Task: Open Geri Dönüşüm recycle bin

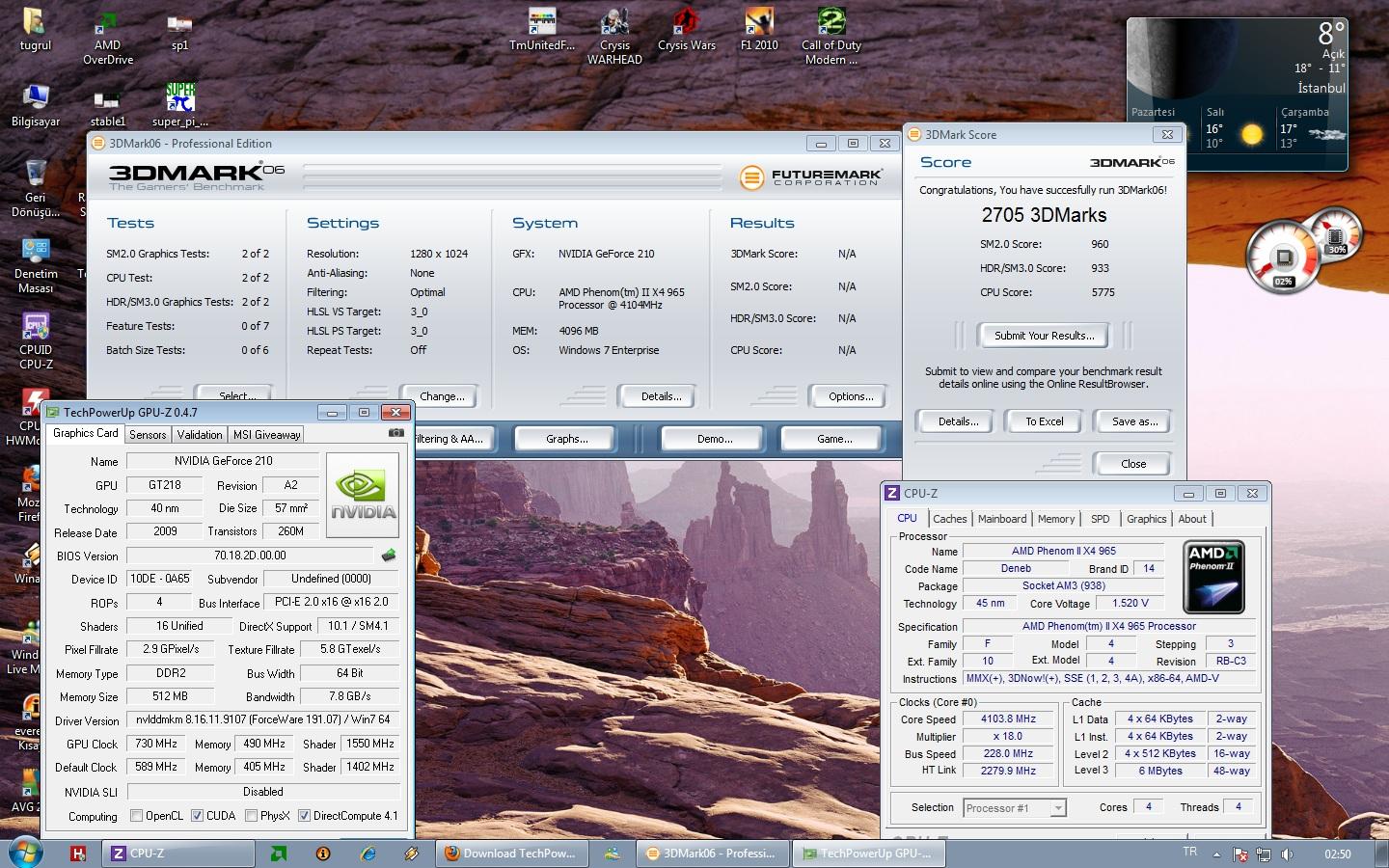Action: [x=35, y=188]
